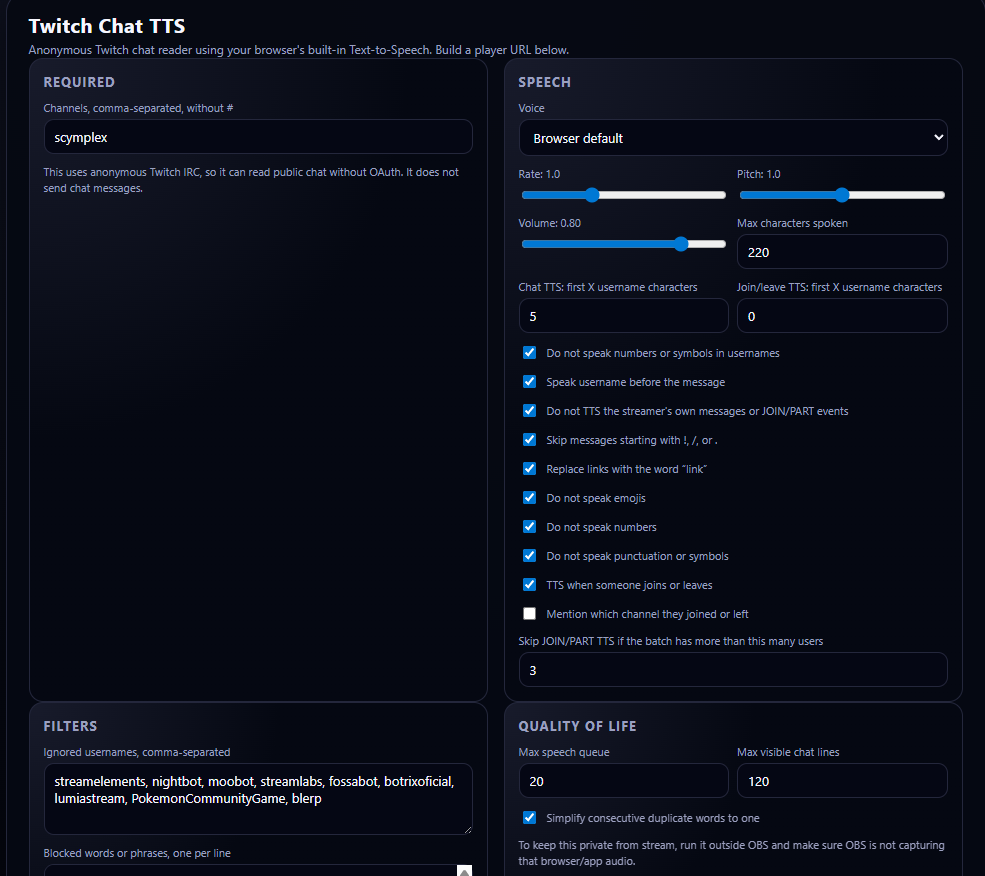Click the Ignored usernames textarea resize grip
The height and width of the screenshot is (876, 985).
pos(467,829)
